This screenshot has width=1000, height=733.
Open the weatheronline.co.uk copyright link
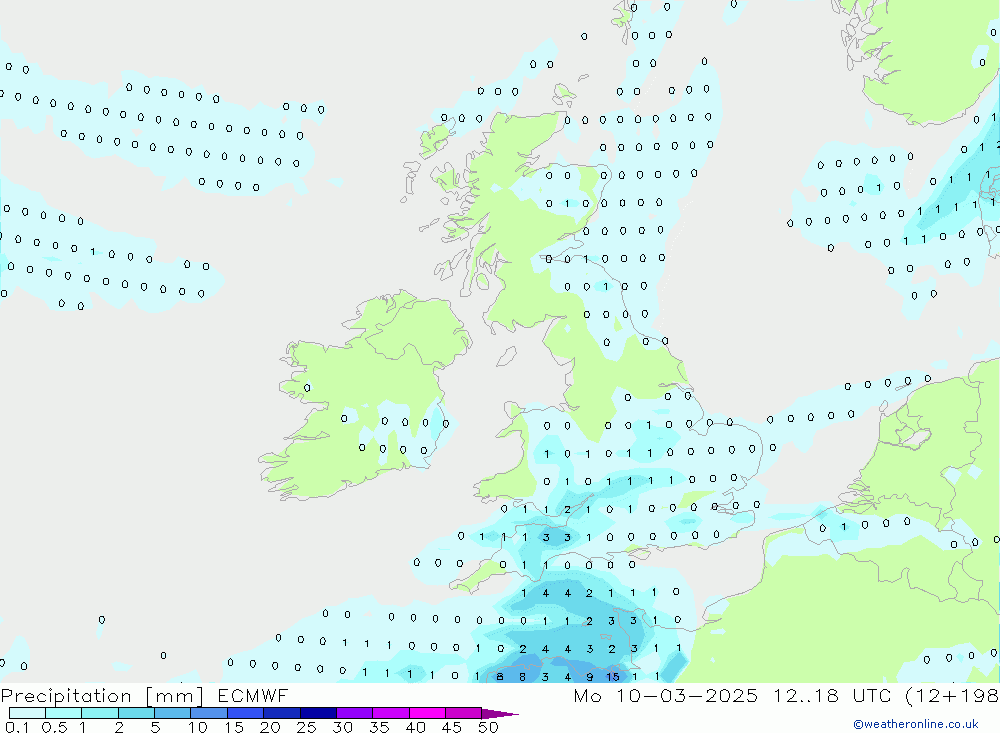(x=916, y=723)
